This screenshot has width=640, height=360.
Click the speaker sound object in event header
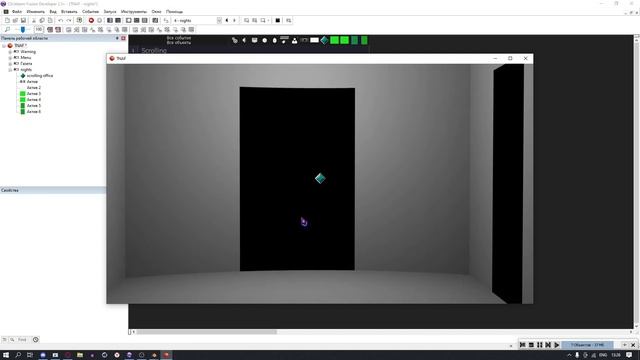244,40
